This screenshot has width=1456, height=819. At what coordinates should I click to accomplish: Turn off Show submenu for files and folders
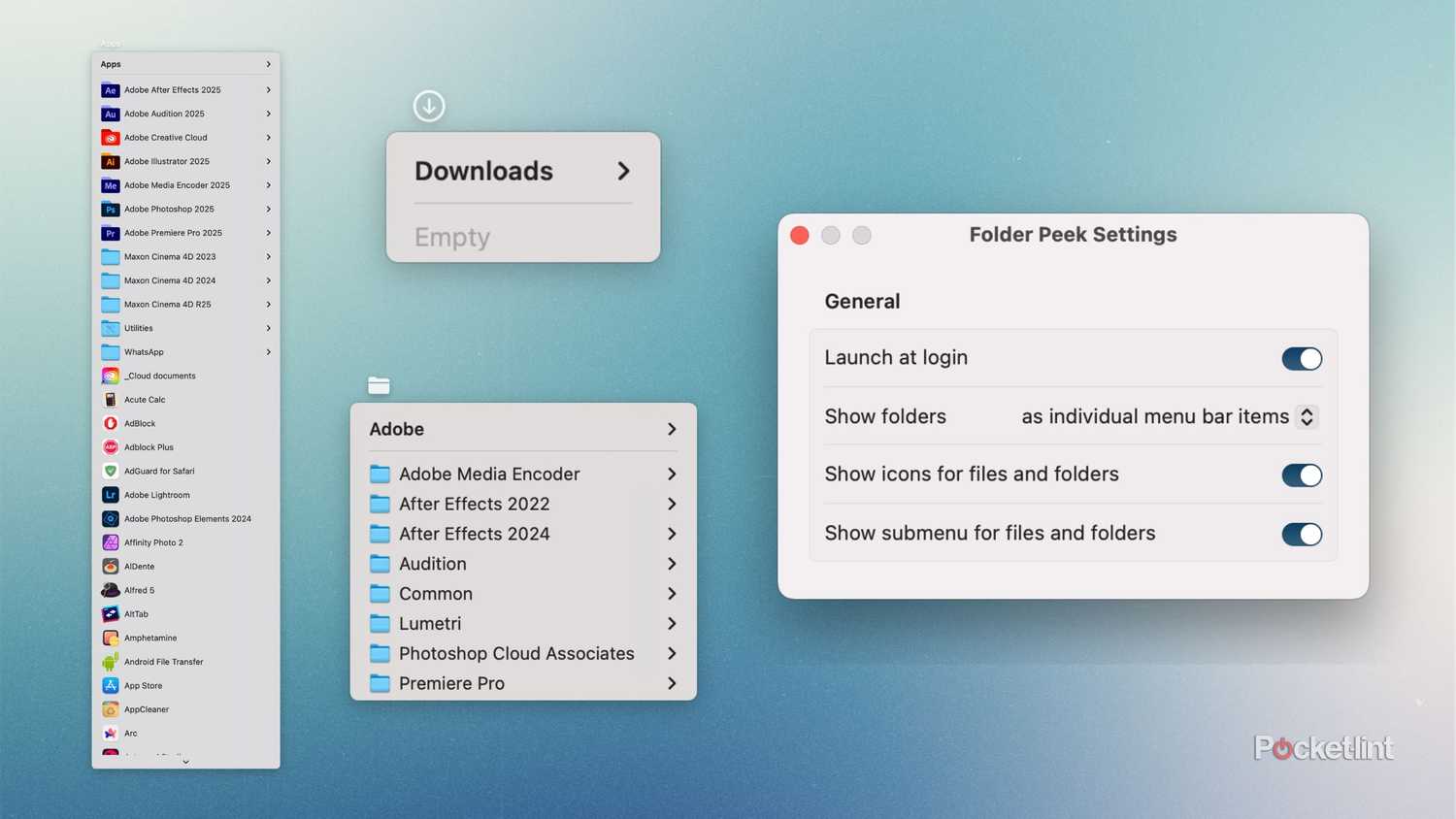(1301, 535)
